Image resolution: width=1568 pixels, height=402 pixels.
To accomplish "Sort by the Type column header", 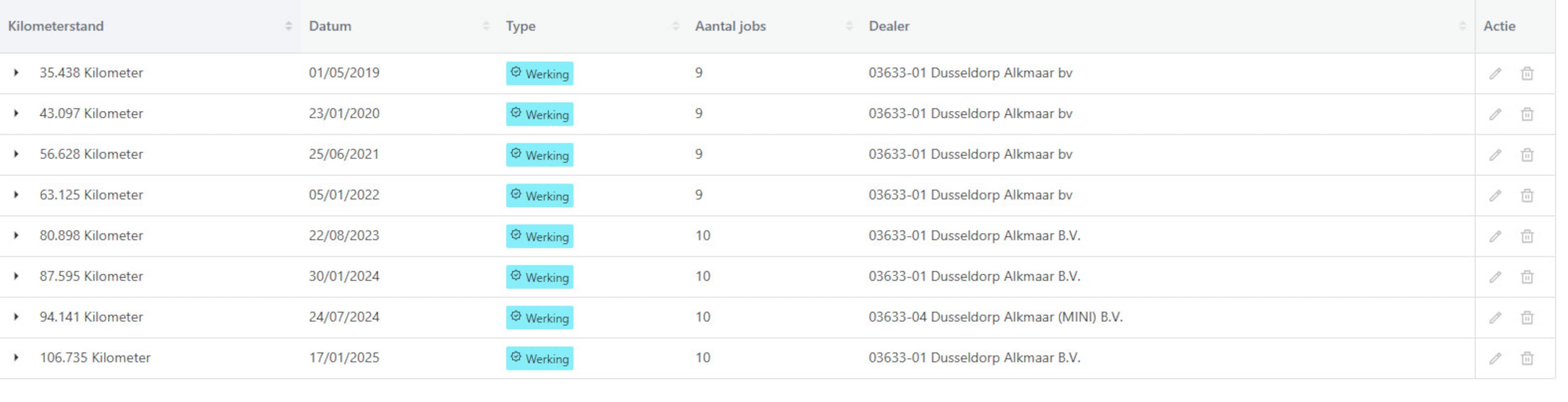I will click(675, 26).
